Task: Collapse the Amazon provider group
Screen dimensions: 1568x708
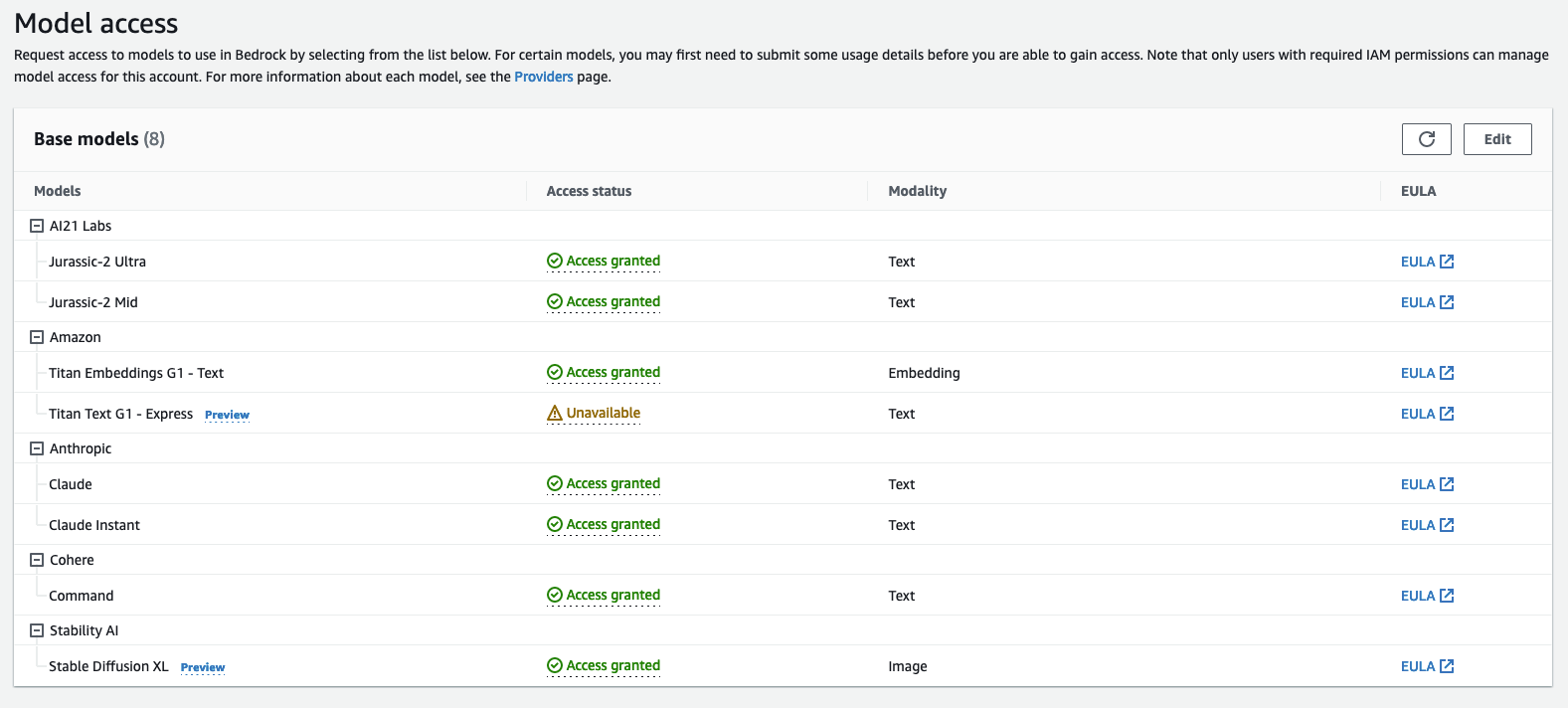Action: tap(37, 337)
